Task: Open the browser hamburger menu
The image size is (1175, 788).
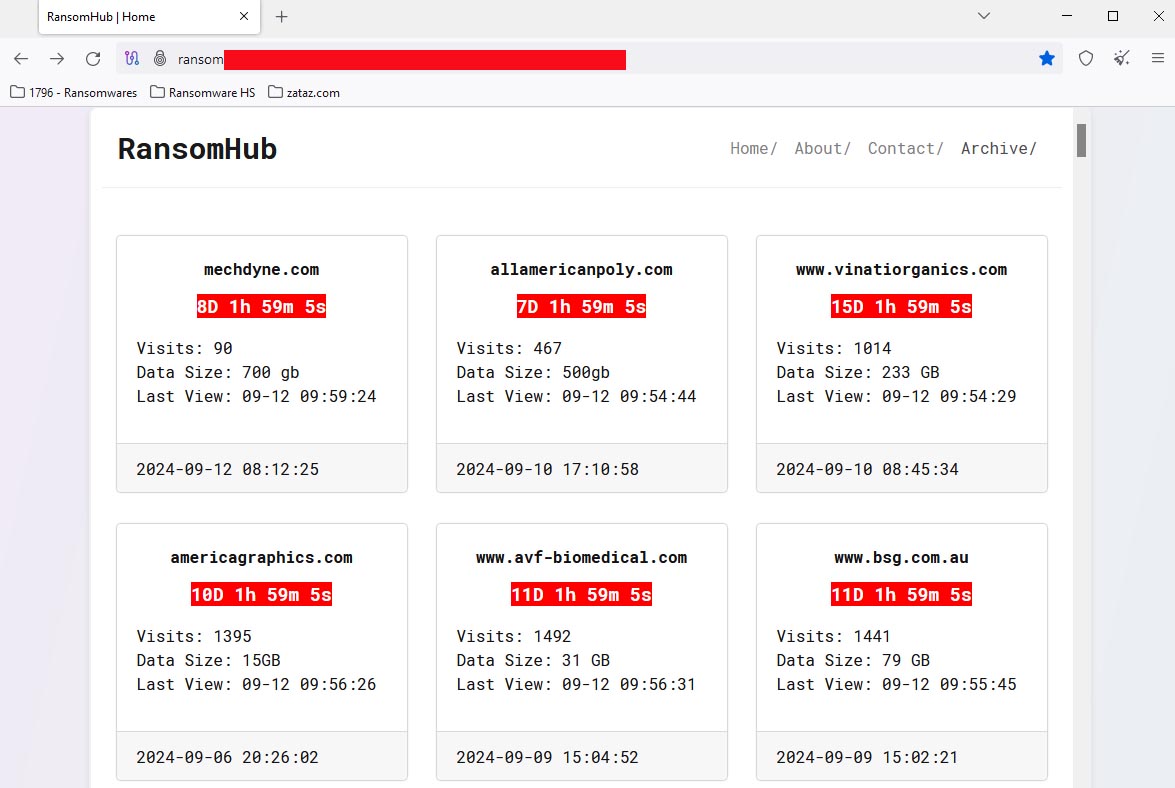Action: click(x=1158, y=58)
